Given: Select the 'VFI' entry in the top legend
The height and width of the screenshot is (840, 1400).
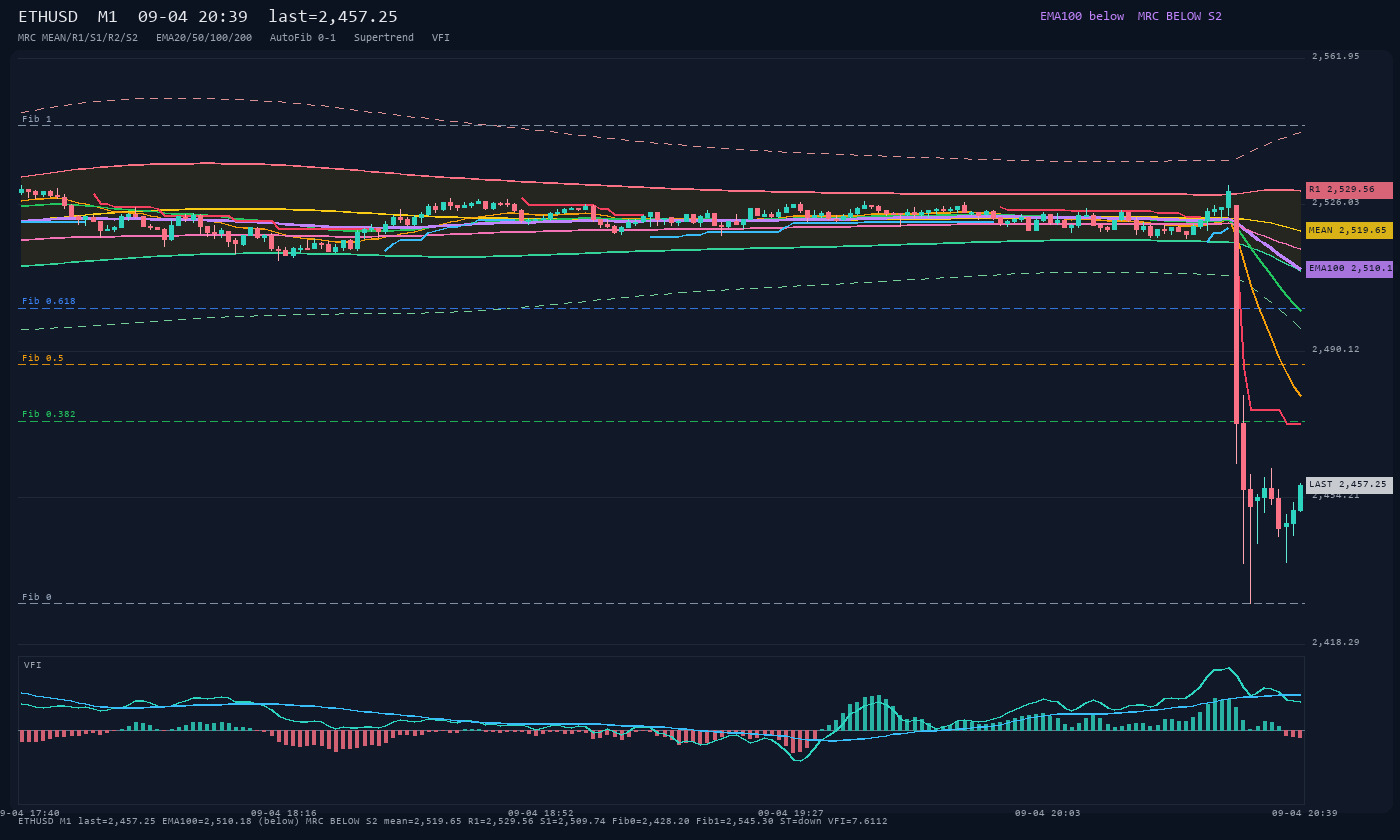Looking at the screenshot, I should click(441, 37).
